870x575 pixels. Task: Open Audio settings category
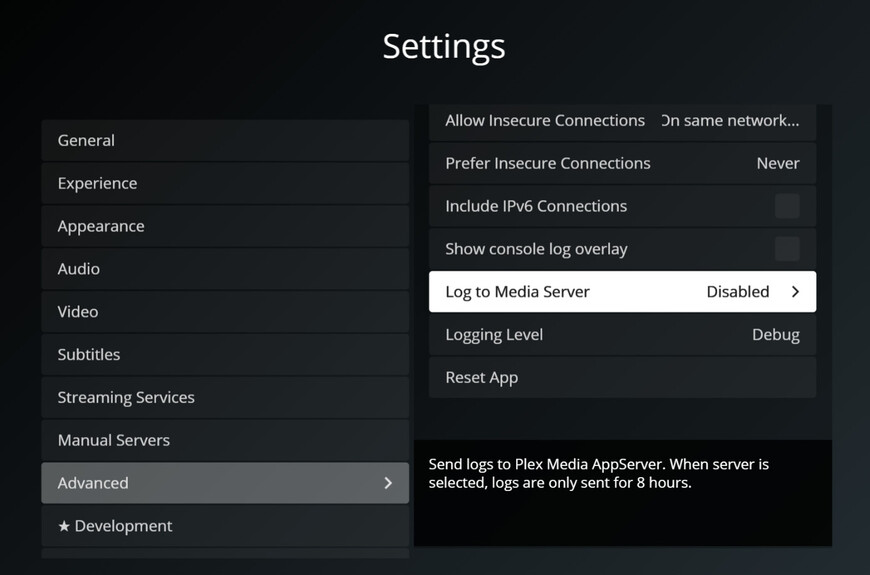click(x=225, y=269)
